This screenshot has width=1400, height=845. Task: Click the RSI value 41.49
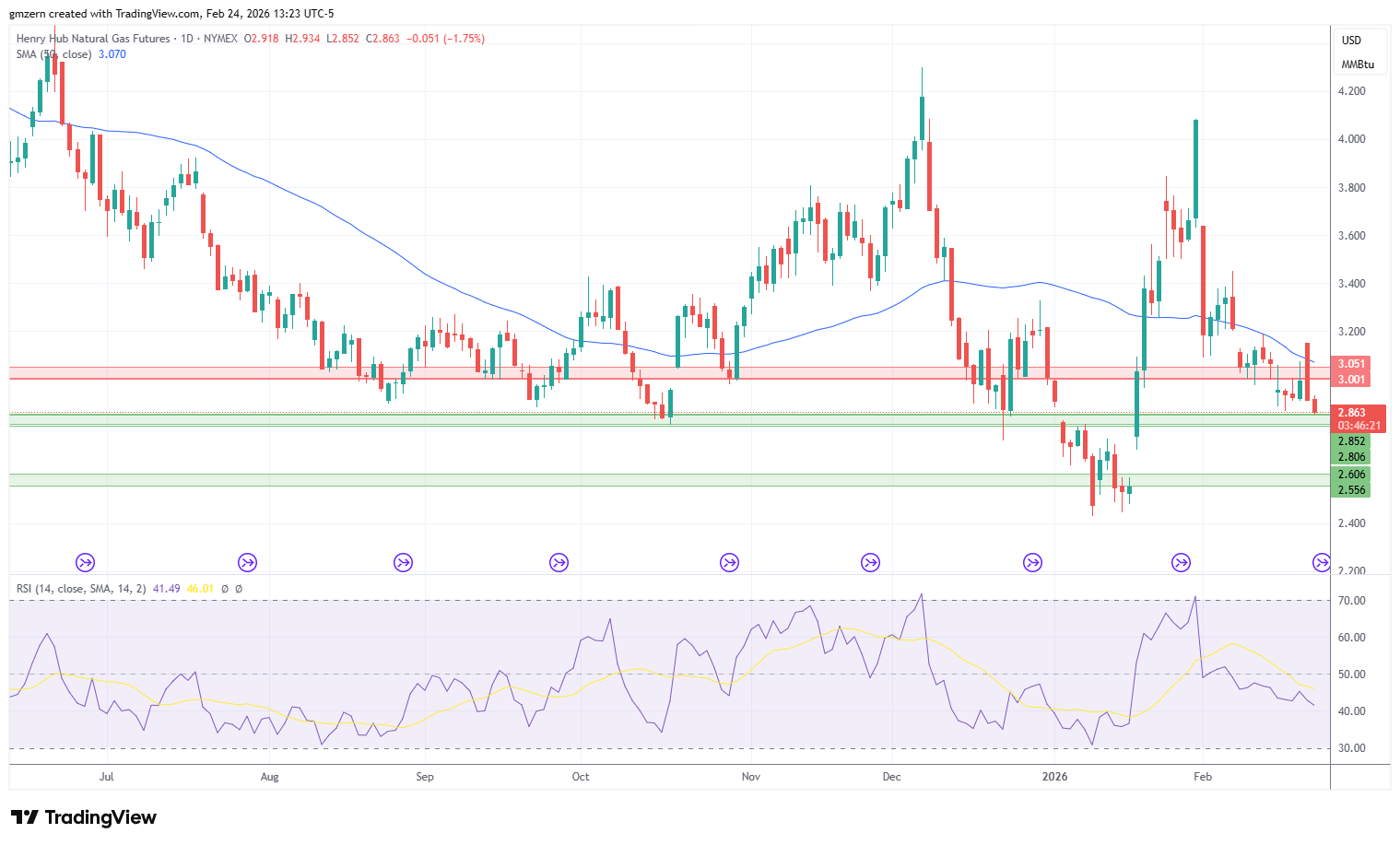pyautogui.click(x=166, y=589)
